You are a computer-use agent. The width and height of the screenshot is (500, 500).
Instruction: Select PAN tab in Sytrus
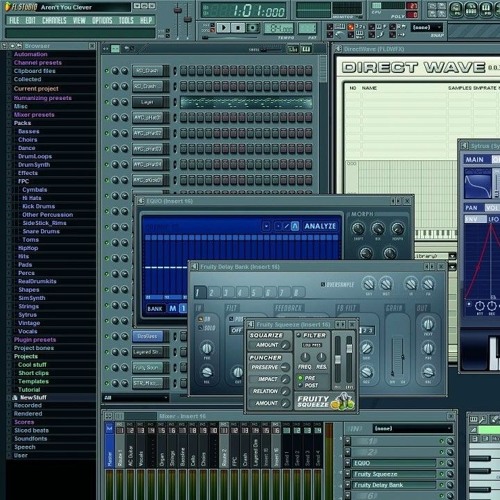[x=472, y=208]
